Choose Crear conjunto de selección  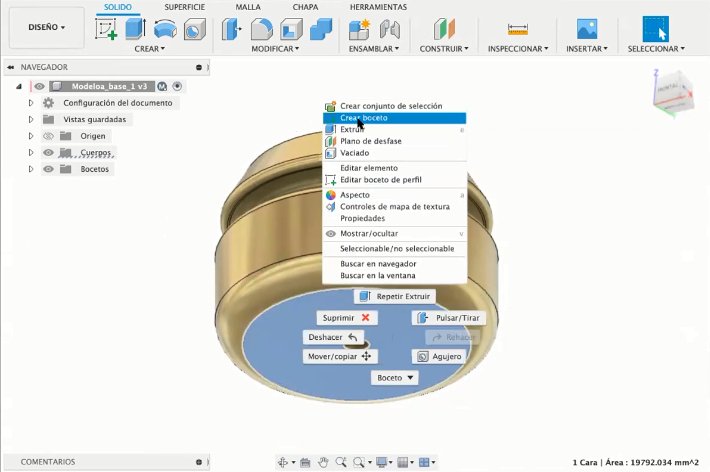click(x=394, y=106)
